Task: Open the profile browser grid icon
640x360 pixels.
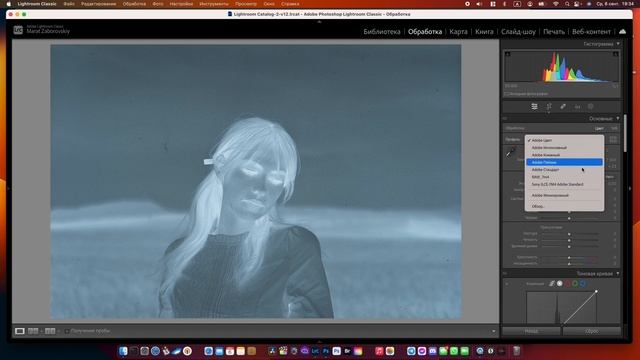Action: pyautogui.click(x=613, y=139)
